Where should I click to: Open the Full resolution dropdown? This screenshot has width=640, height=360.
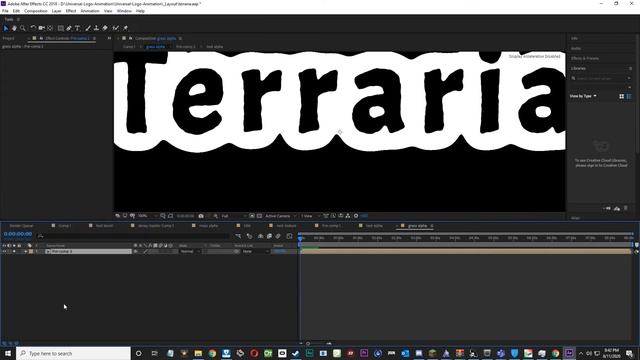(234, 216)
